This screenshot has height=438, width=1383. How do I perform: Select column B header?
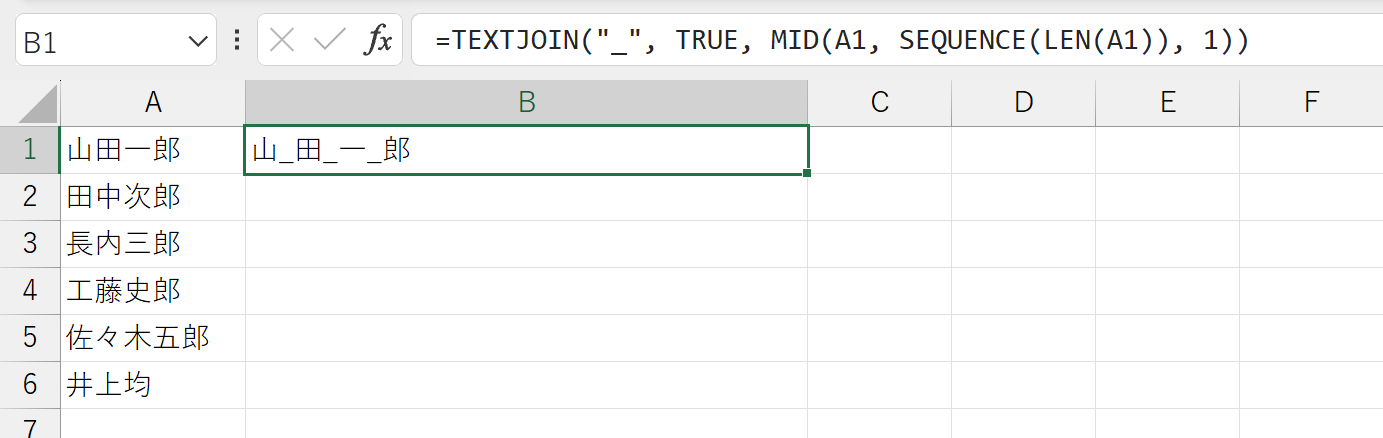[x=527, y=102]
